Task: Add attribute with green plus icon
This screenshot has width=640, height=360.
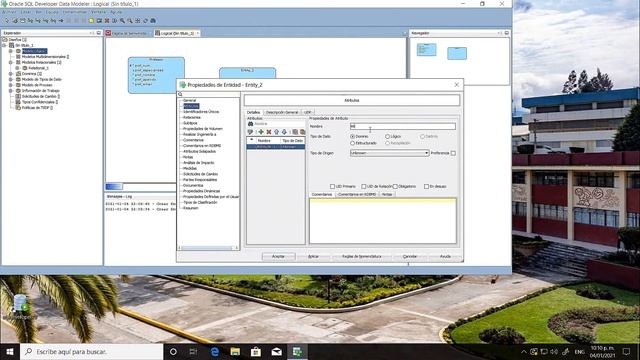Action: click(x=261, y=132)
